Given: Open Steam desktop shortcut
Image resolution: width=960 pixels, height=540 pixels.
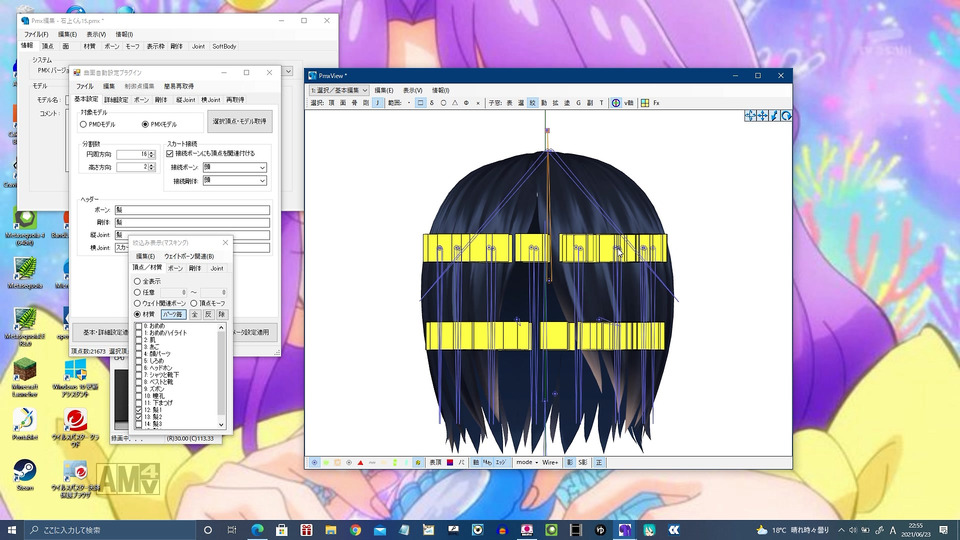Looking at the screenshot, I should point(25,475).
